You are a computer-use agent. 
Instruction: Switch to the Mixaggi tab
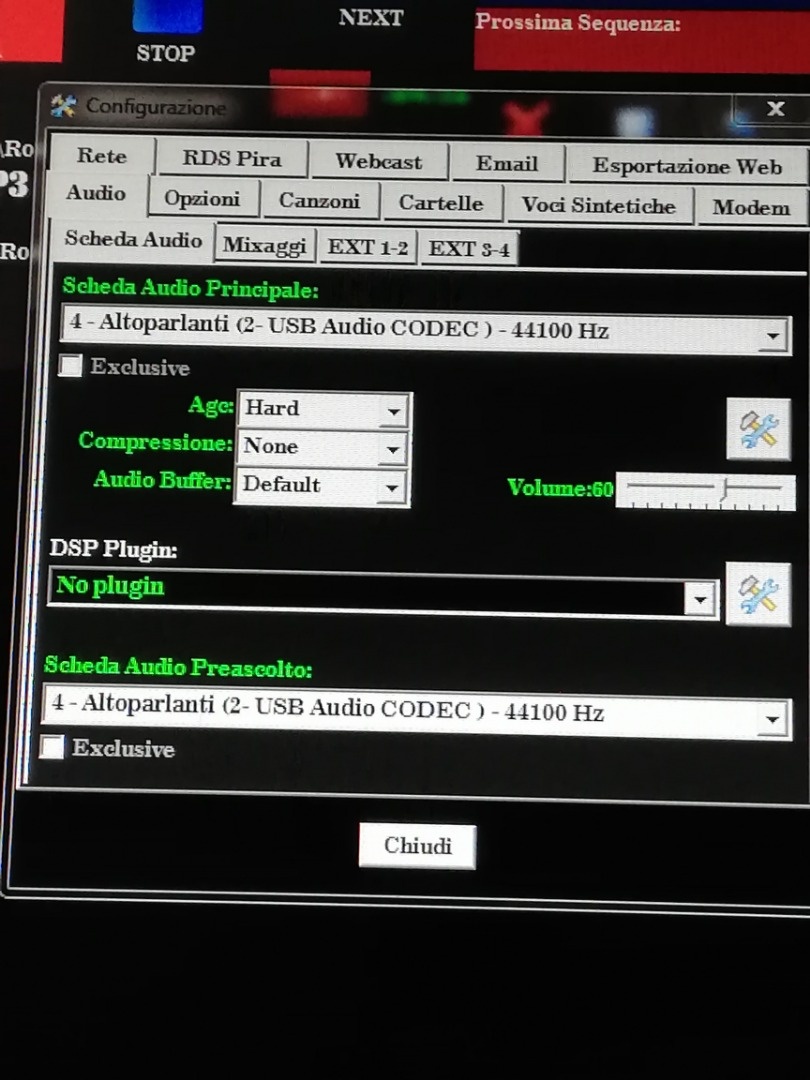tap(264, 246)
